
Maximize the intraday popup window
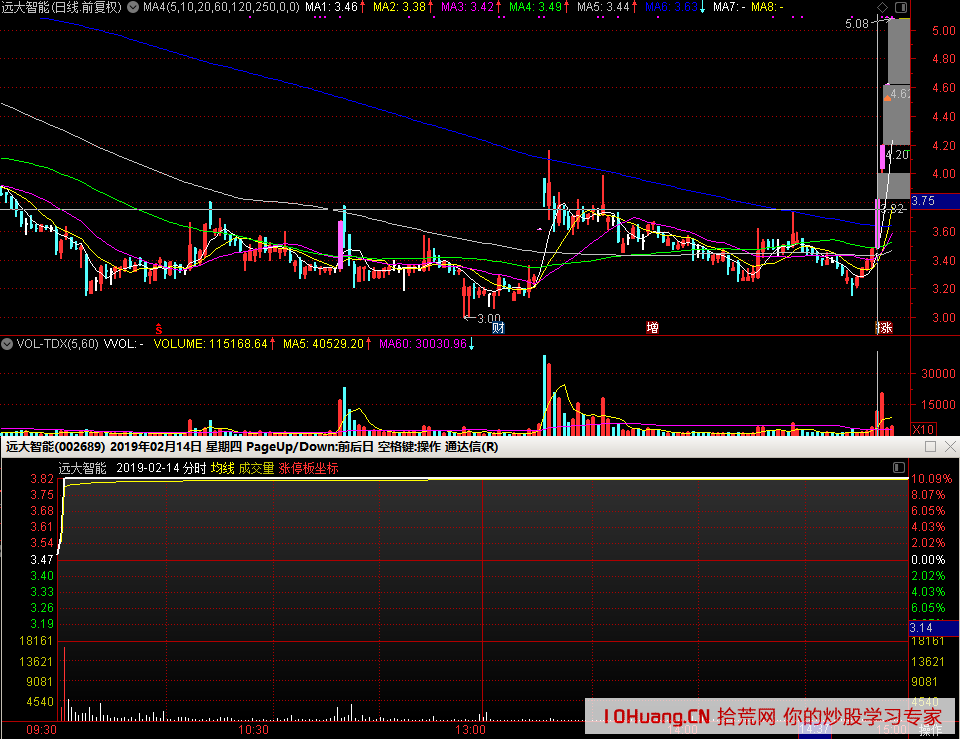click(x=930, y=447)
